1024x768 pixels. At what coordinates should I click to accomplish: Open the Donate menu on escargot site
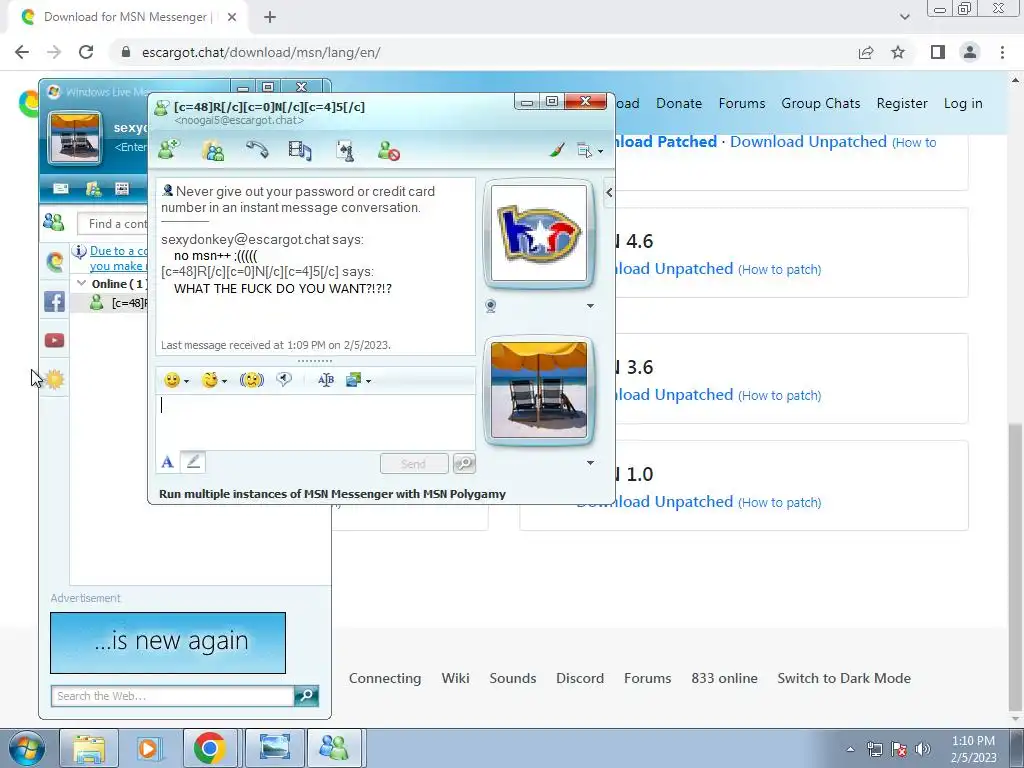coord(679,103)
